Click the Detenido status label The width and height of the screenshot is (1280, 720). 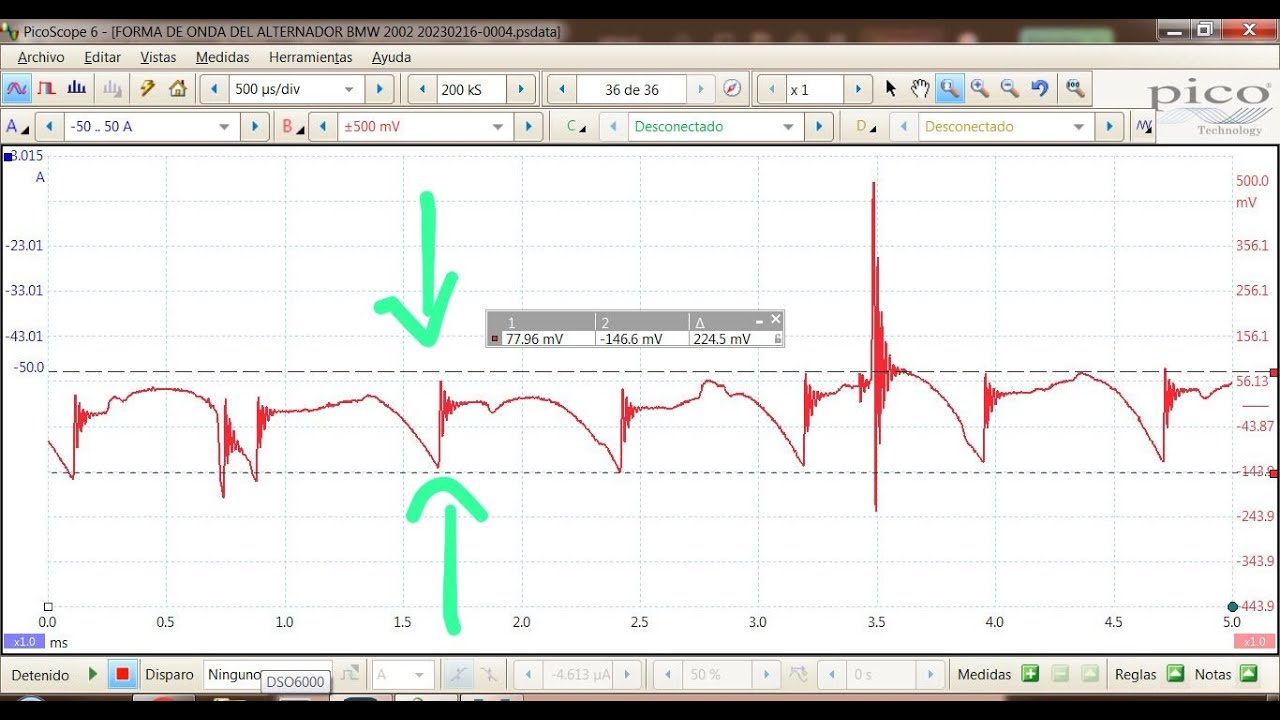(x=40, y=675)
